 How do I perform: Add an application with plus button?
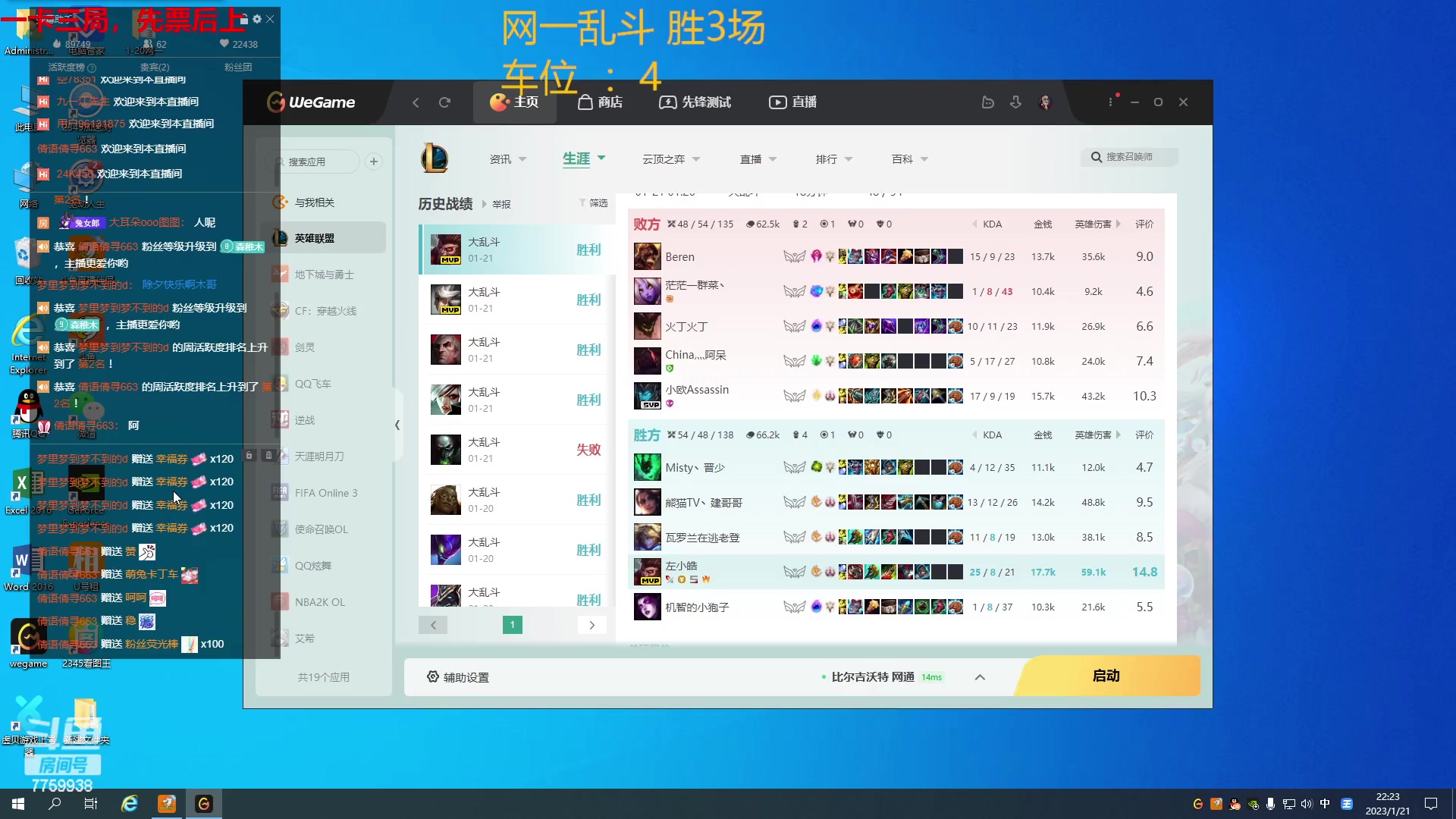click(374, 162)
